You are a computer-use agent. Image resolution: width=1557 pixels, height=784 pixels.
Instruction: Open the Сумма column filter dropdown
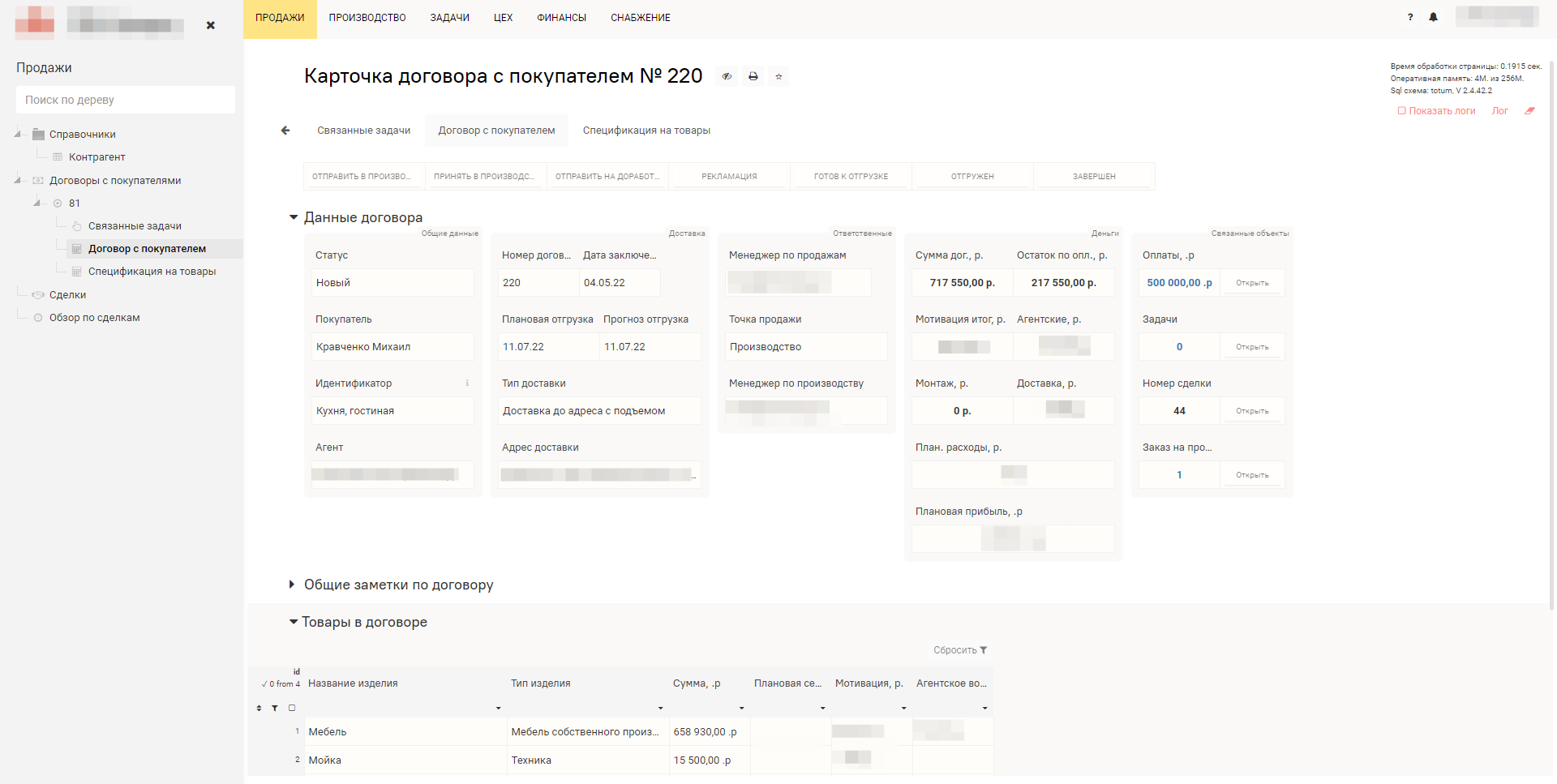tap(741, 709)
